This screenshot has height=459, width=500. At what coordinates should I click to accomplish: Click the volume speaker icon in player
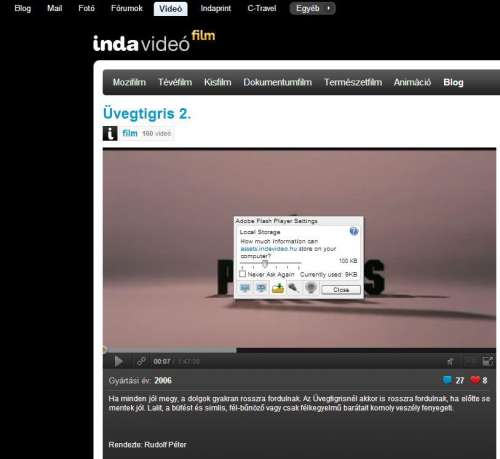451,362
